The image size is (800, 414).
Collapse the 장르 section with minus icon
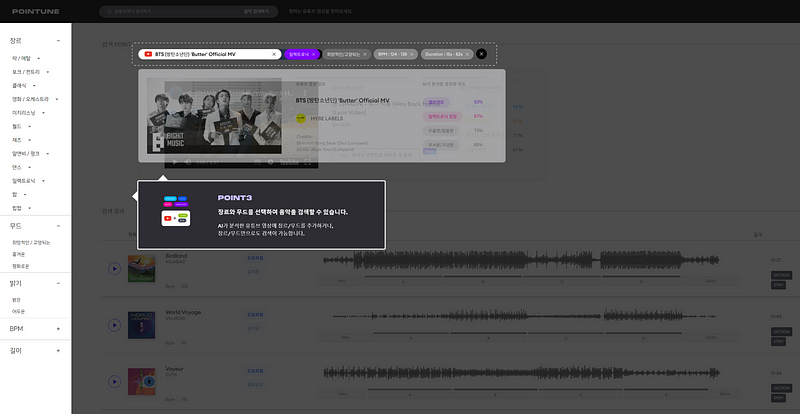[58, 40]
